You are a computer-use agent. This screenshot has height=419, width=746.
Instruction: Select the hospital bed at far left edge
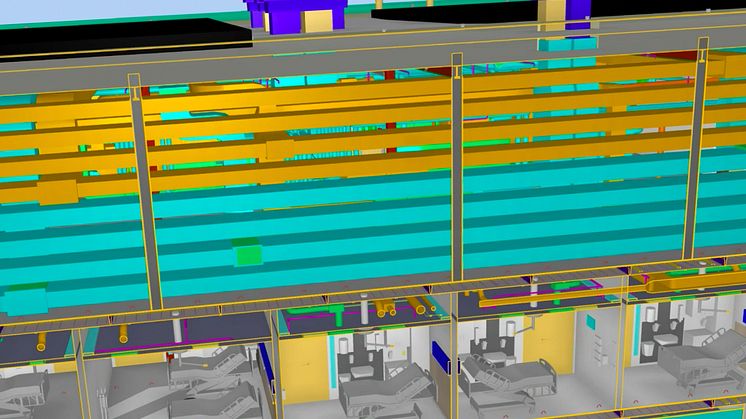click(x=22, y=390)
